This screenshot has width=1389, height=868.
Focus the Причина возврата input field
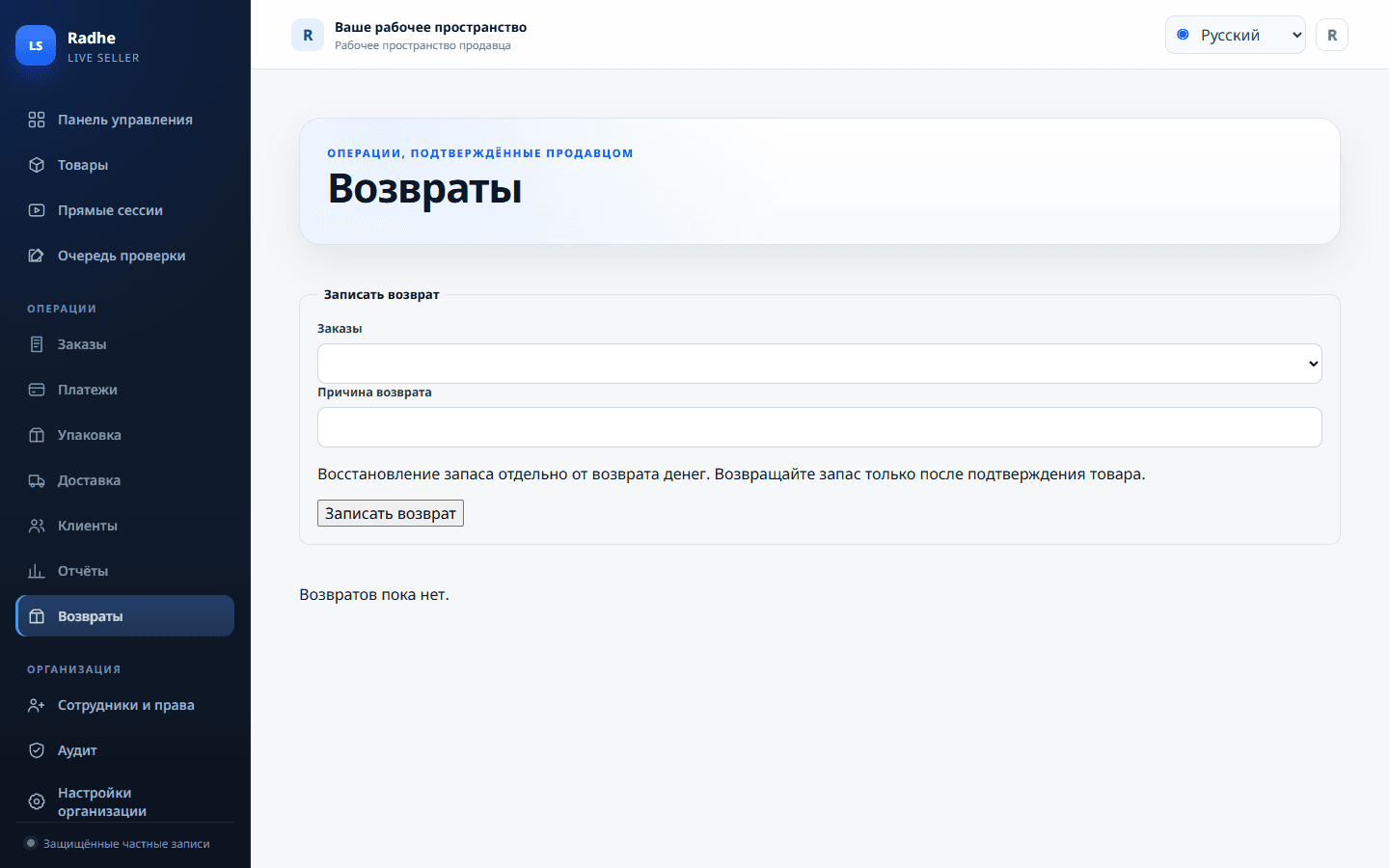820,427
